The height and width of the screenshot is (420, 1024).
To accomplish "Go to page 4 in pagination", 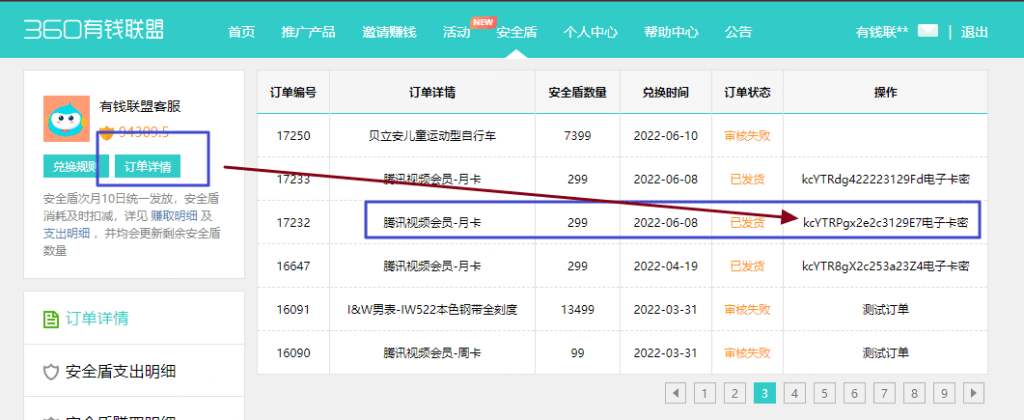I will pyautogui.click(x=794, y=393).
